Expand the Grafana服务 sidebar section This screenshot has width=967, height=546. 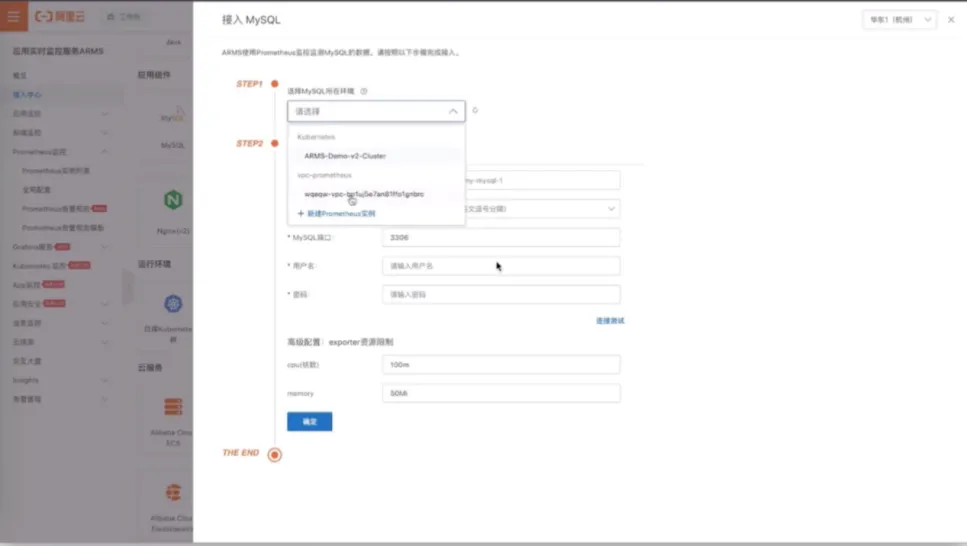(104, 247)
